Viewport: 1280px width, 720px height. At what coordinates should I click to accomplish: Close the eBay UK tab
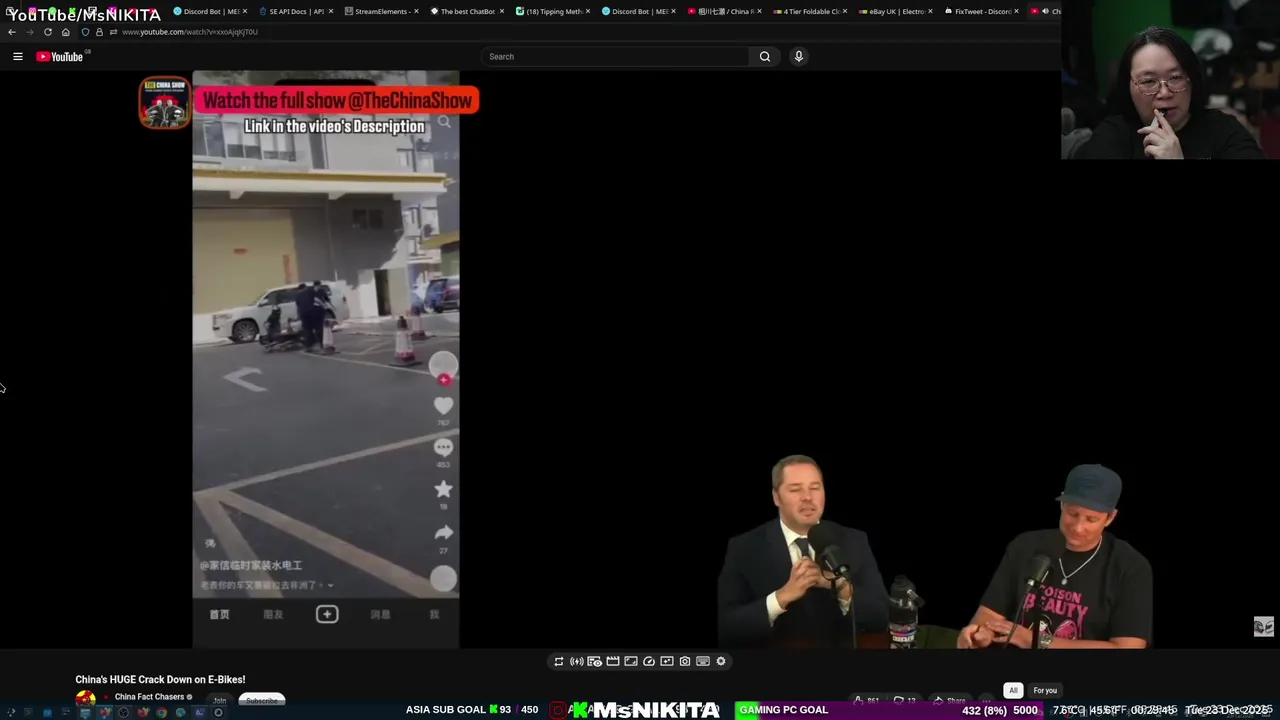pyautogui.click(x=931, y=11)
